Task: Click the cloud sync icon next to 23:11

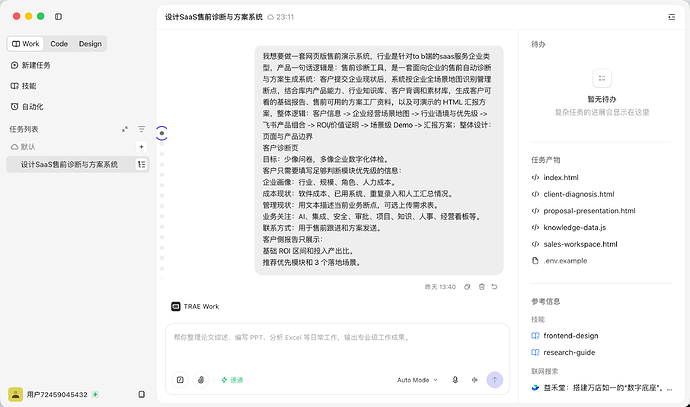Action: (x=271, y=17)
